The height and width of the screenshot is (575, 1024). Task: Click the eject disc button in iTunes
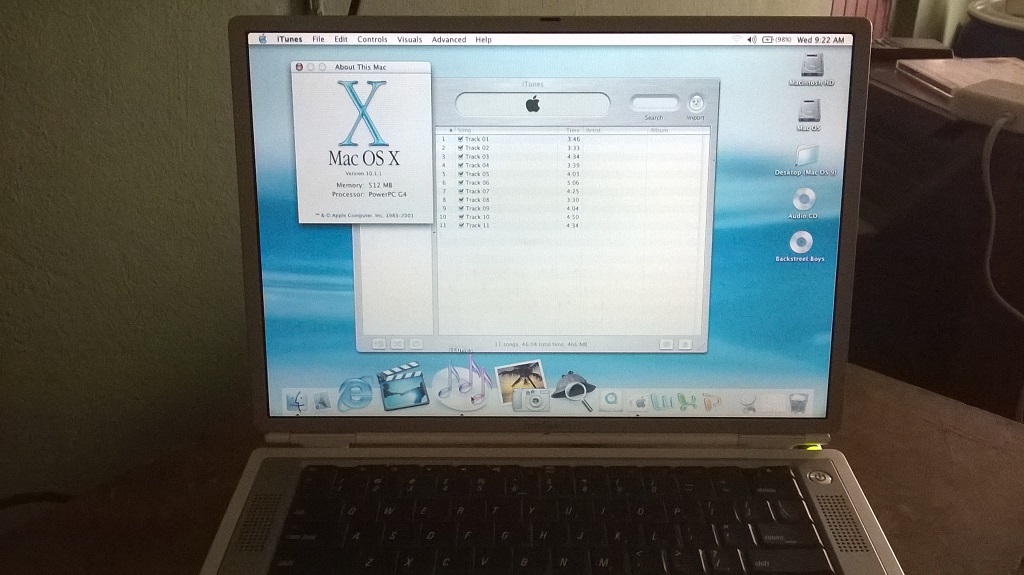pyautogui.click(x=685, y=344)
